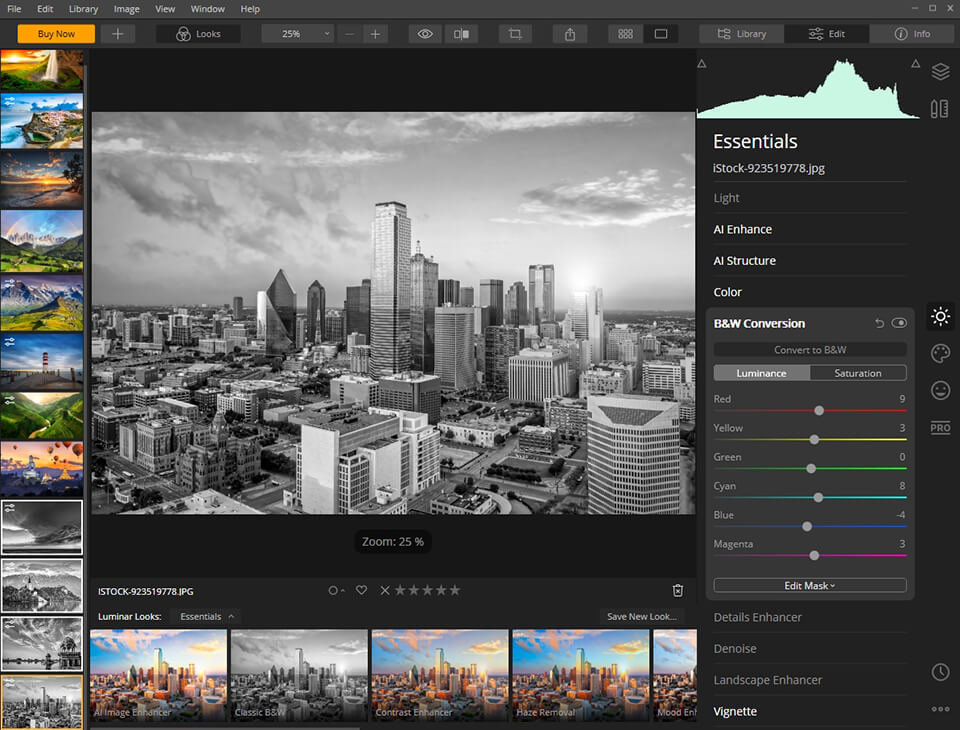
Task: Select the Portrait face icon
Action: click(940, 390)
